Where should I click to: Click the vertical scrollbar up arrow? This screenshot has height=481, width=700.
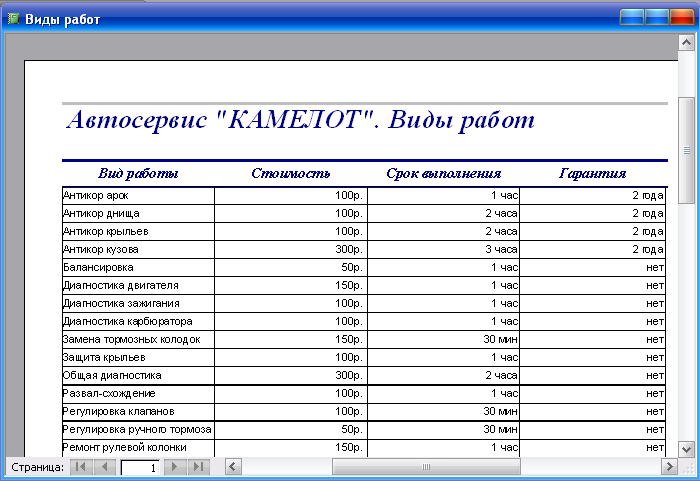pyautogui.click(x=687, y=41)
